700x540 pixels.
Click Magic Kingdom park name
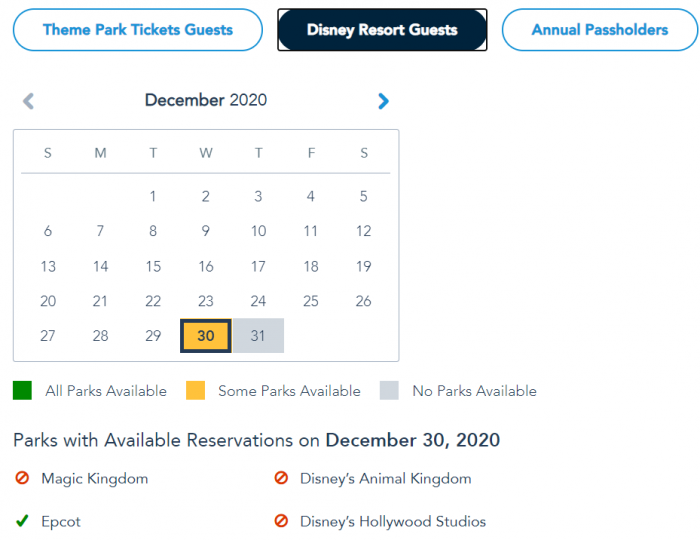pyautogui.click(x=94, y=479)
